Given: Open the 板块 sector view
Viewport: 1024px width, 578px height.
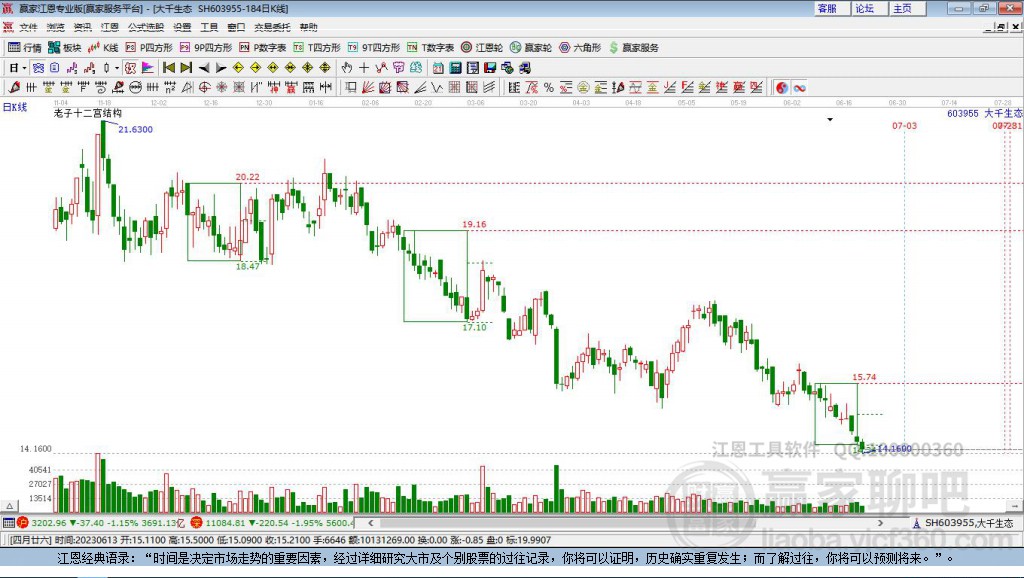Looking at the screenshot, I should click(x=64, y=48).
